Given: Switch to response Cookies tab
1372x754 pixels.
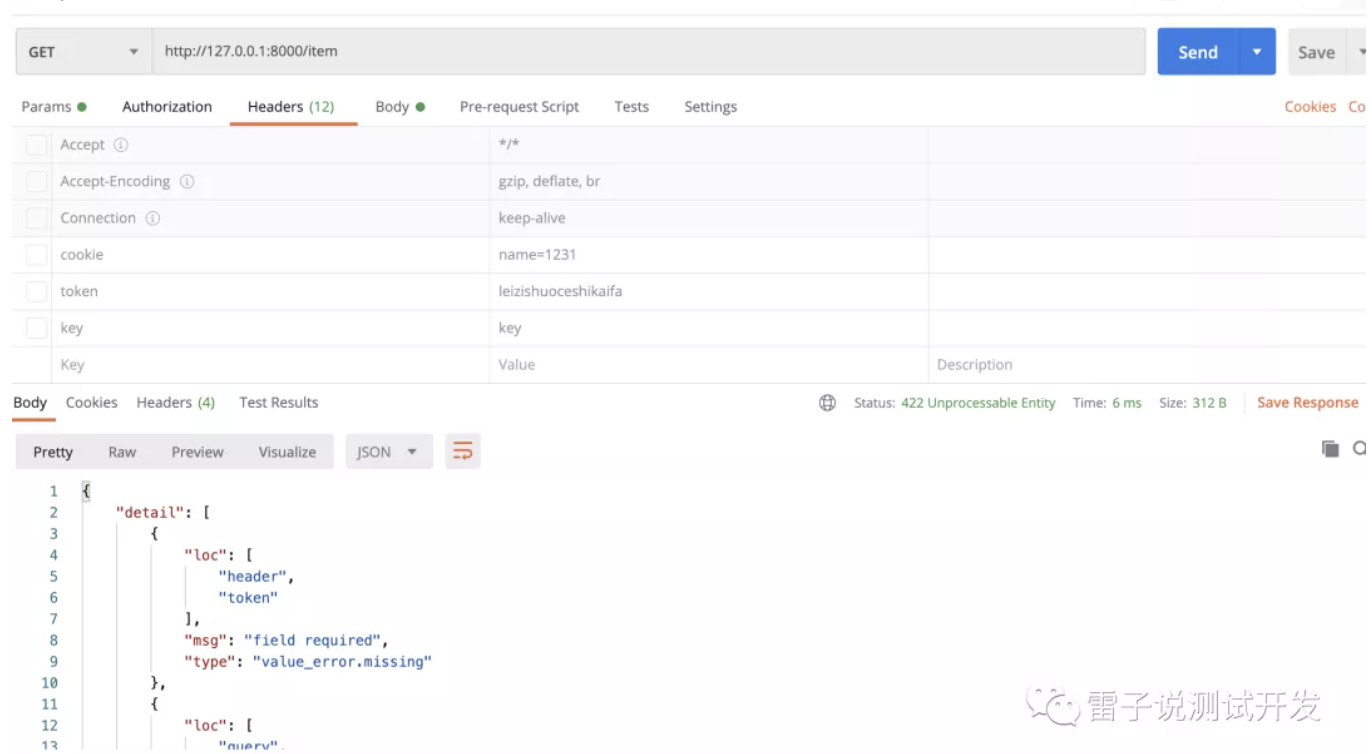Looking at the screenshot, I should pos(92,403).
